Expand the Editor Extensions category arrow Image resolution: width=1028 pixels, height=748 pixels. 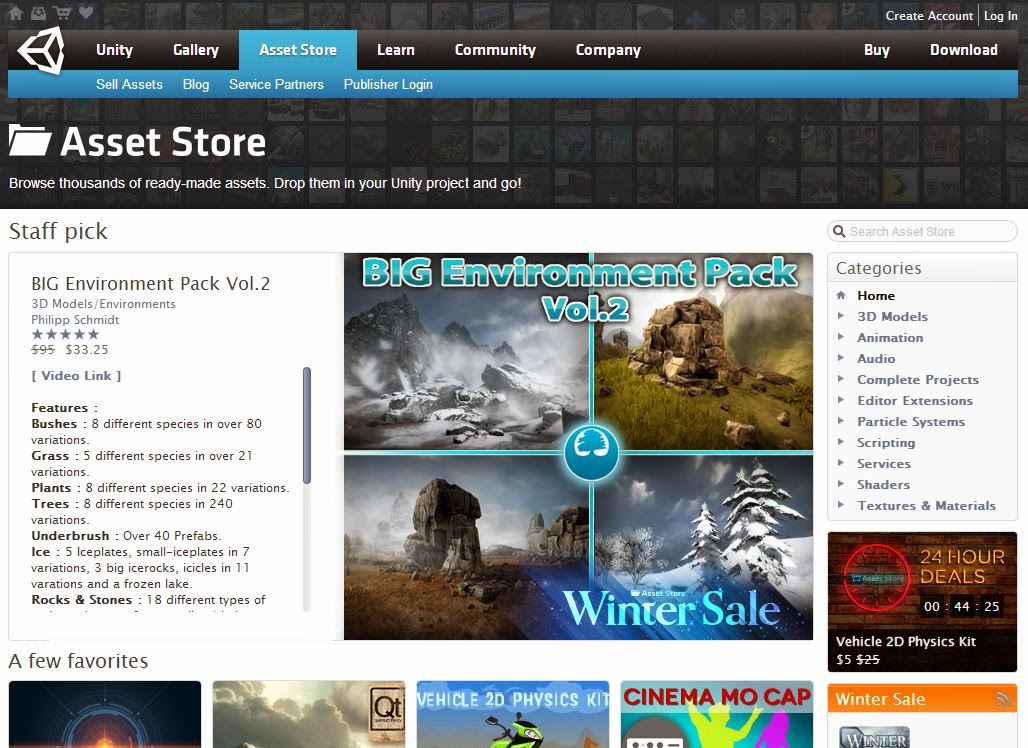pos(840,400)
